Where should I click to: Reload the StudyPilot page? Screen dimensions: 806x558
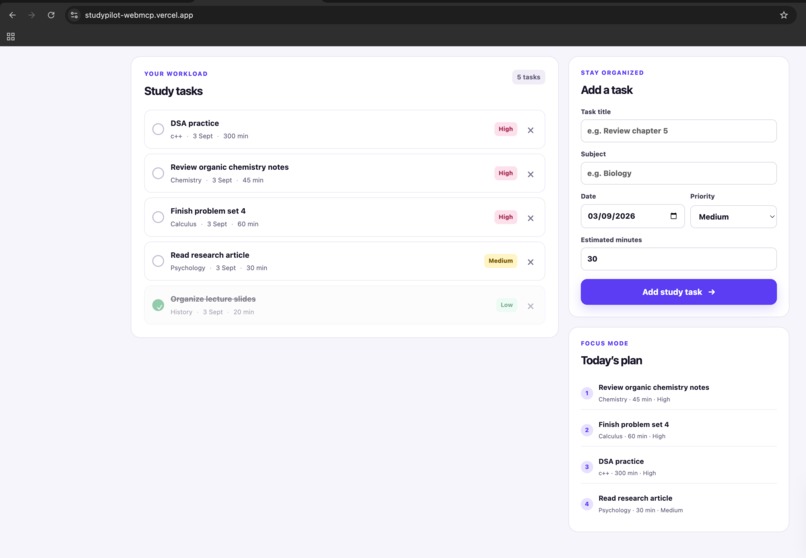pyautogui.click(x=51, y=15)
